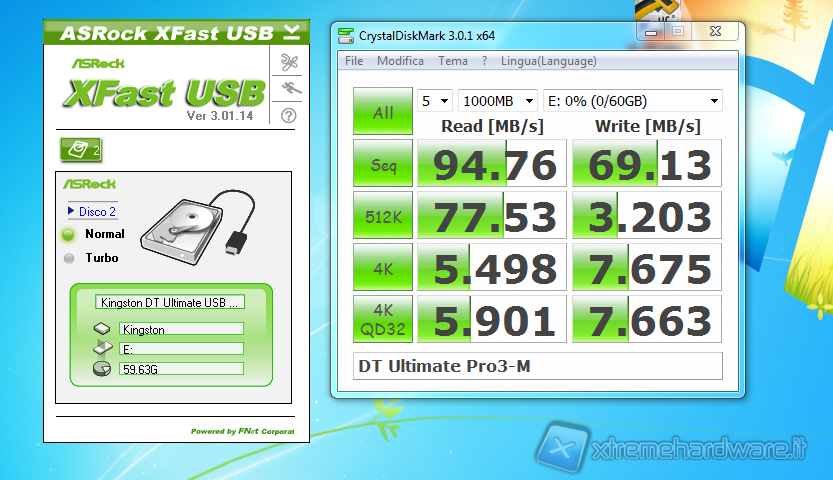Click the pie-chart capacity icon beside 59.63G
The width and height of the screenshot is (833, 480).
(104, 369)
